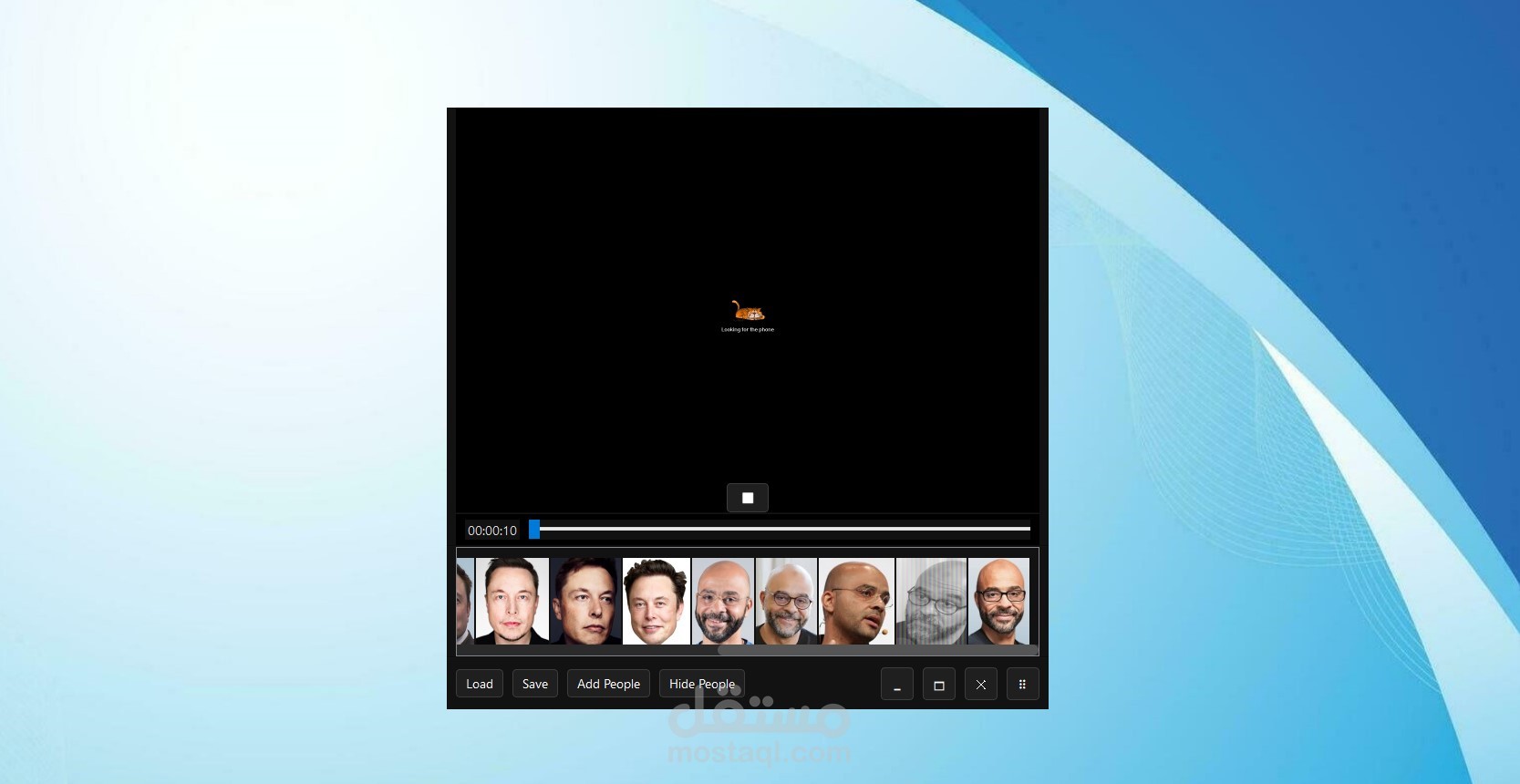Select thumbnail of man wearing headset microphone
Viewport: 1520px width, 784px height.
tap(856, 602)
